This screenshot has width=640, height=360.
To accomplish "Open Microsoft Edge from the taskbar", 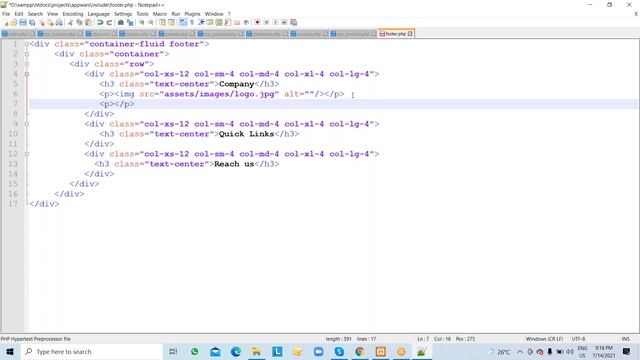I will tap(236, 351).
